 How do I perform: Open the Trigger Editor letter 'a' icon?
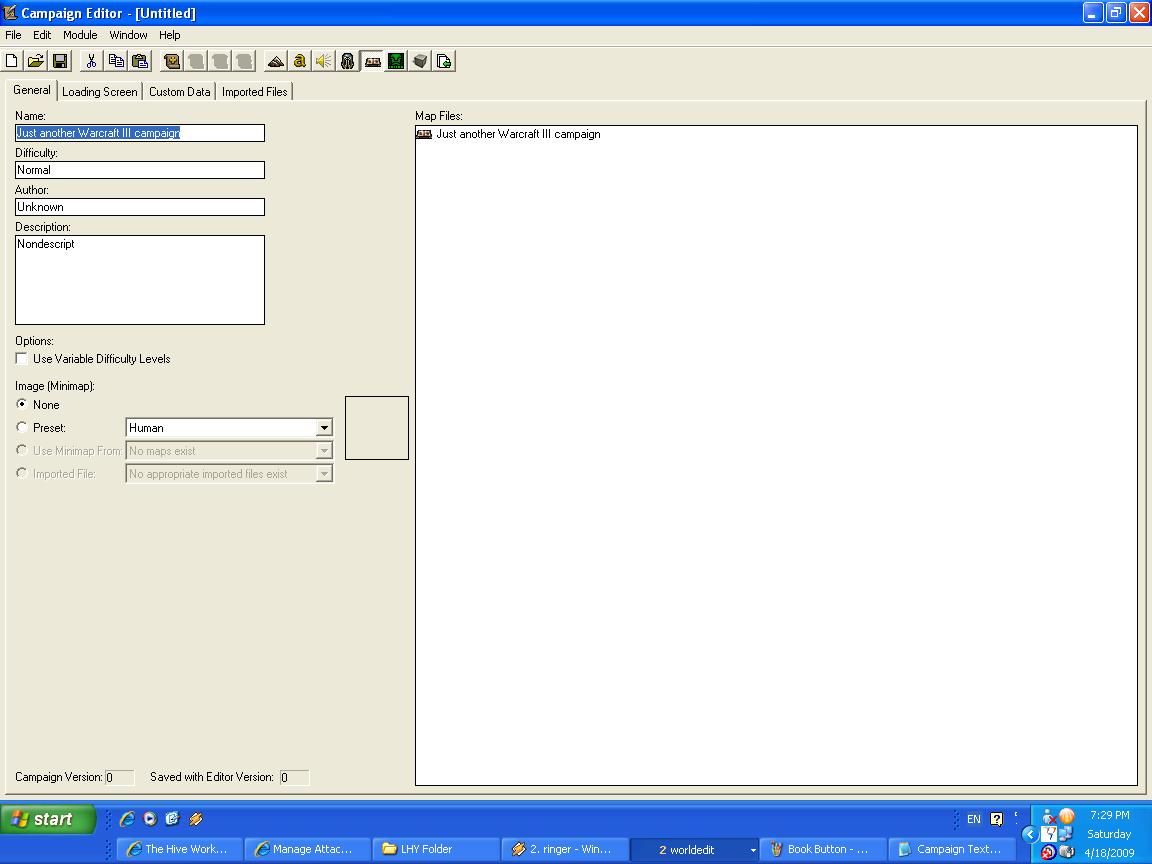[x=300, y=61]
